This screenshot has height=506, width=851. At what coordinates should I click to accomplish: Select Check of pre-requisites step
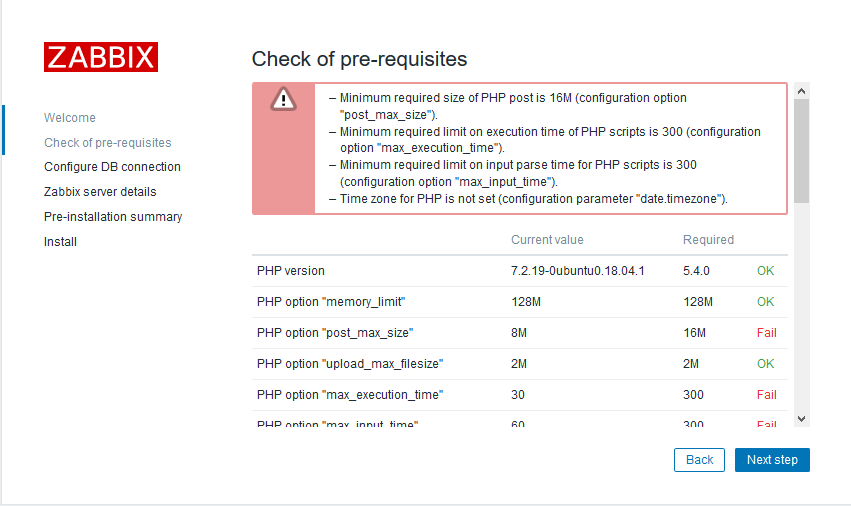point(107,143)
